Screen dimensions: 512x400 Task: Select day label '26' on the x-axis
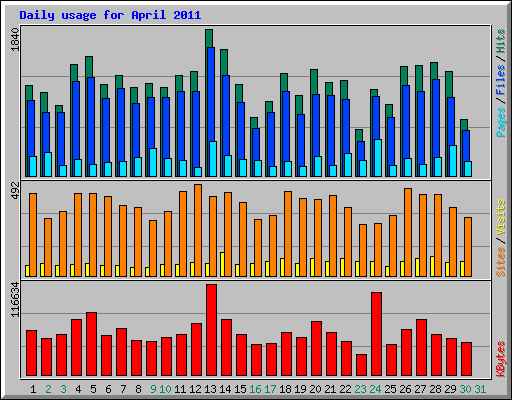(x=405, y=389)
